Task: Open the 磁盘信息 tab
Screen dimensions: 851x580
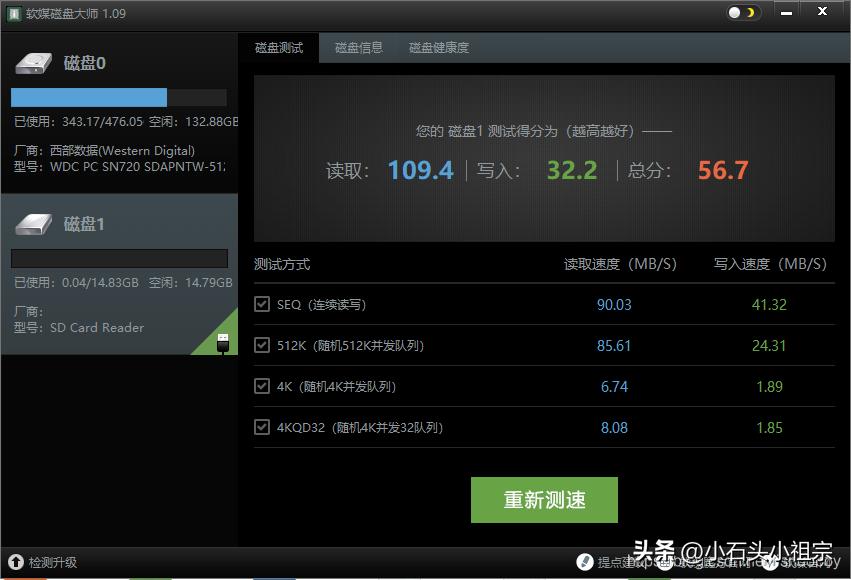Action: 359,48
